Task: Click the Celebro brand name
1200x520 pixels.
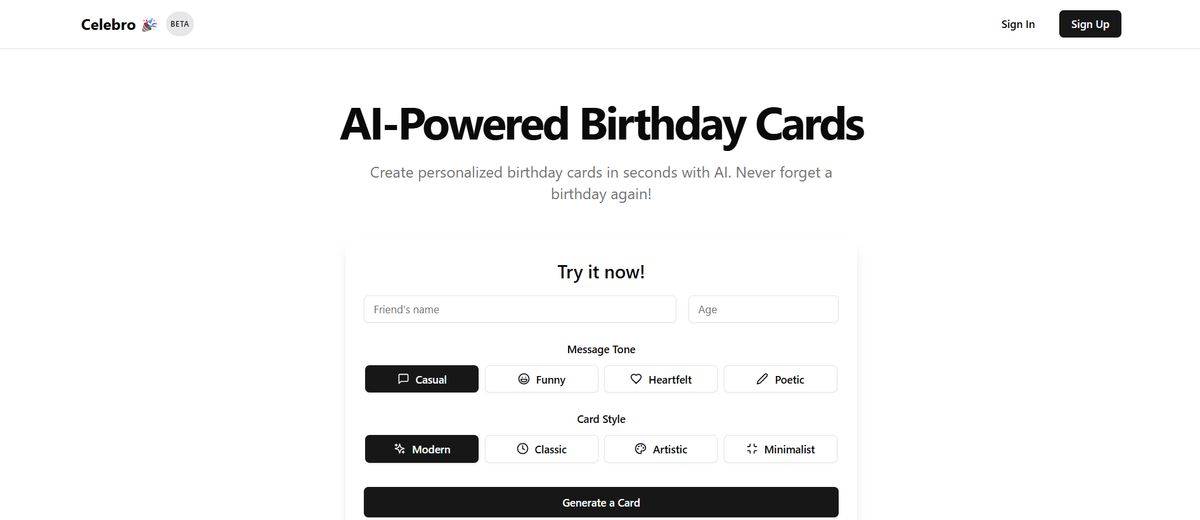Action: pos(108,25)
